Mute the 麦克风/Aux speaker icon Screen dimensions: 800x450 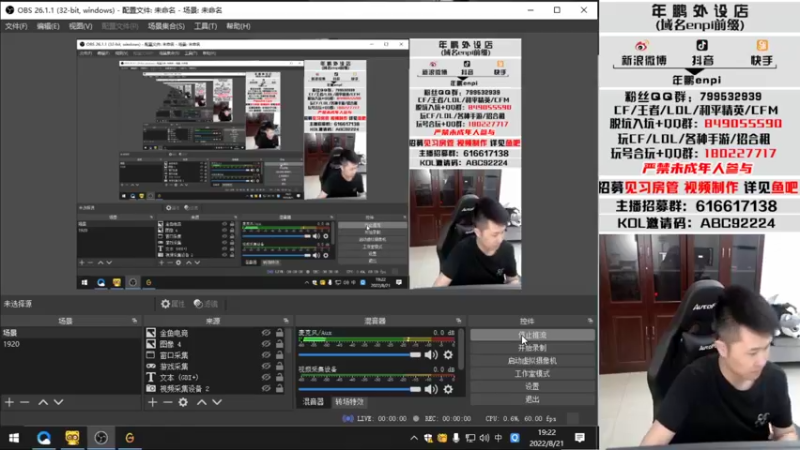431,355
